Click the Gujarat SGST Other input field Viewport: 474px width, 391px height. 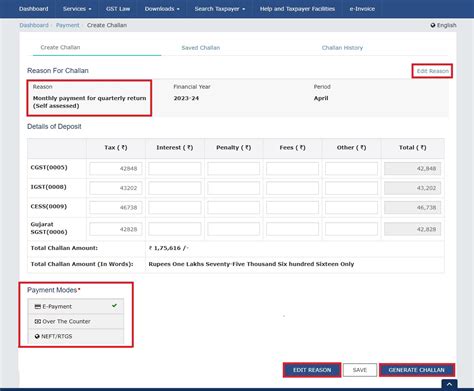click(x=351, y=229)
